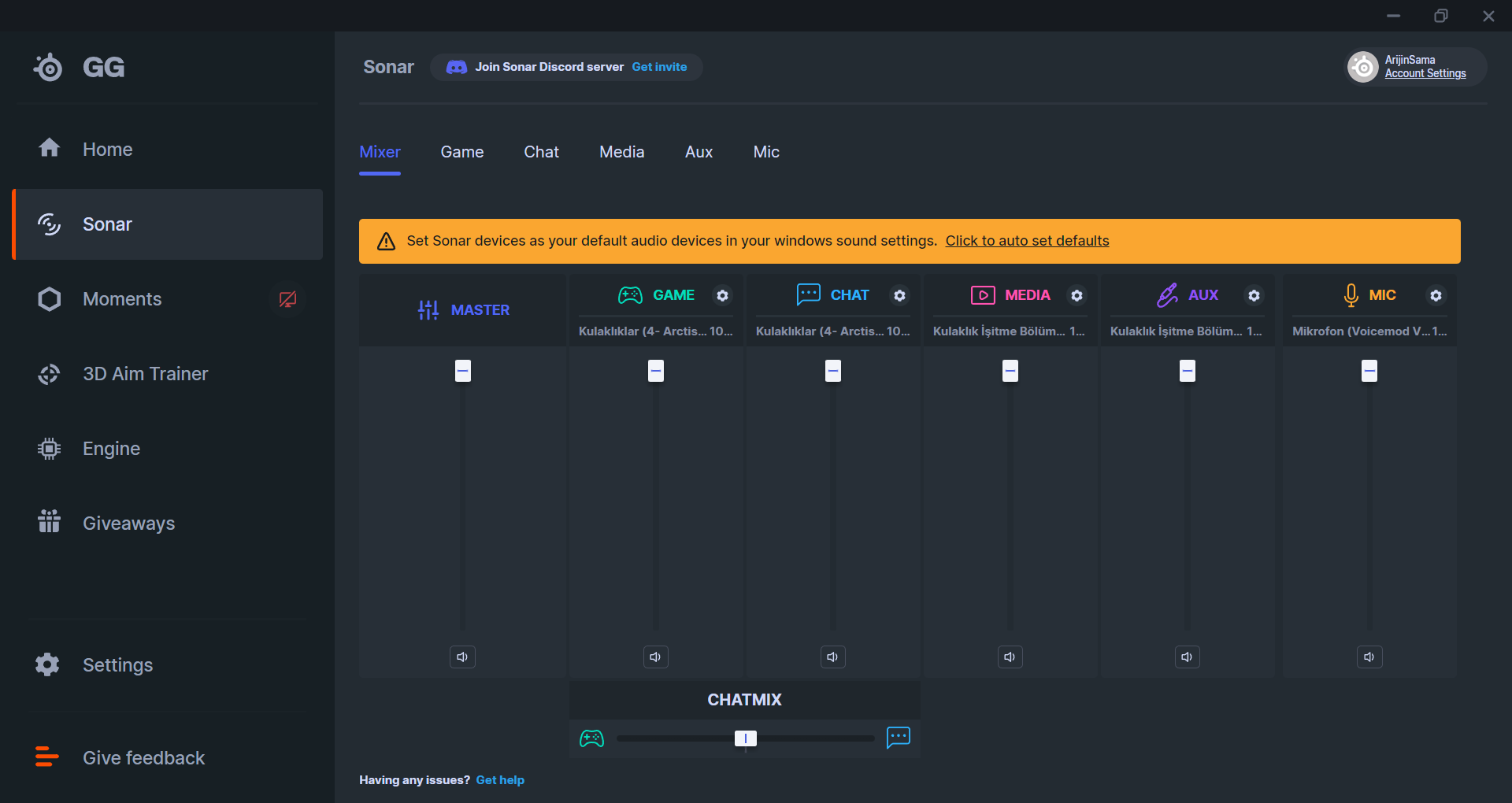The height and width of the screenshot is (803, 1512).
Task: Click the Aux cable icon in channel header
Action: click(x=1167, y=295)
